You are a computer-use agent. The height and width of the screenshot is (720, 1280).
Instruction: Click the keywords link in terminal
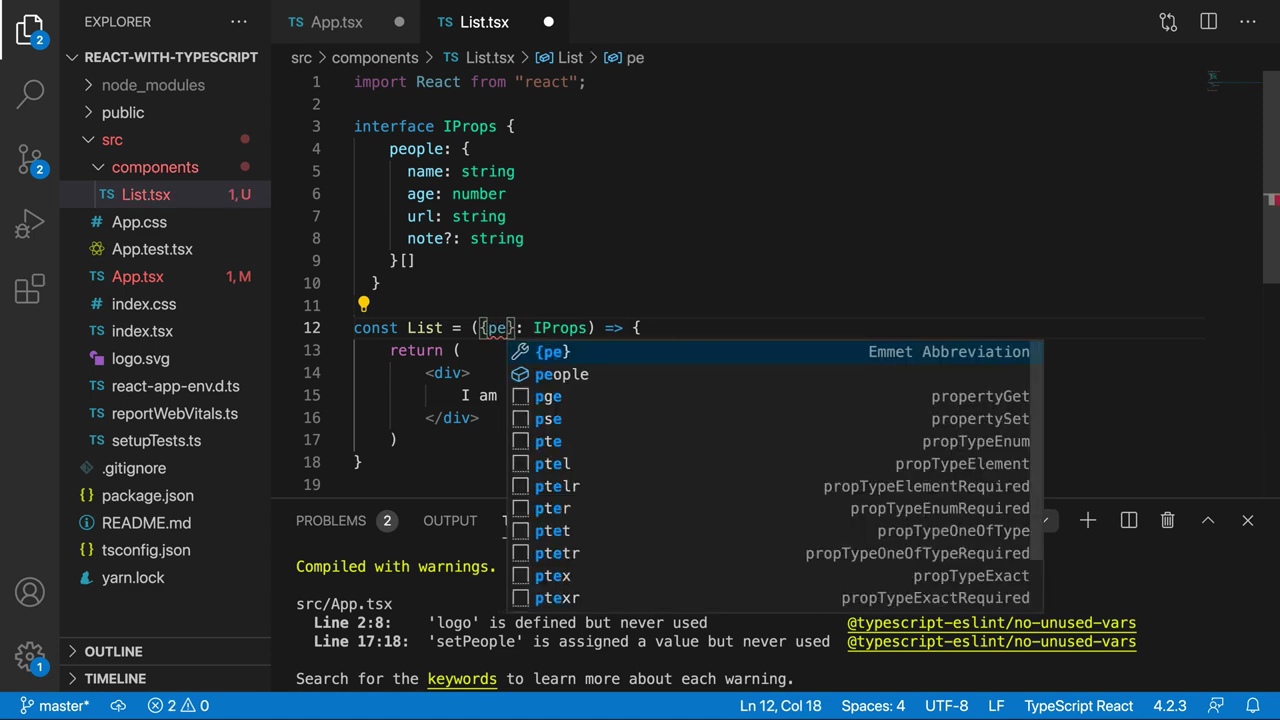pos(462,678)
